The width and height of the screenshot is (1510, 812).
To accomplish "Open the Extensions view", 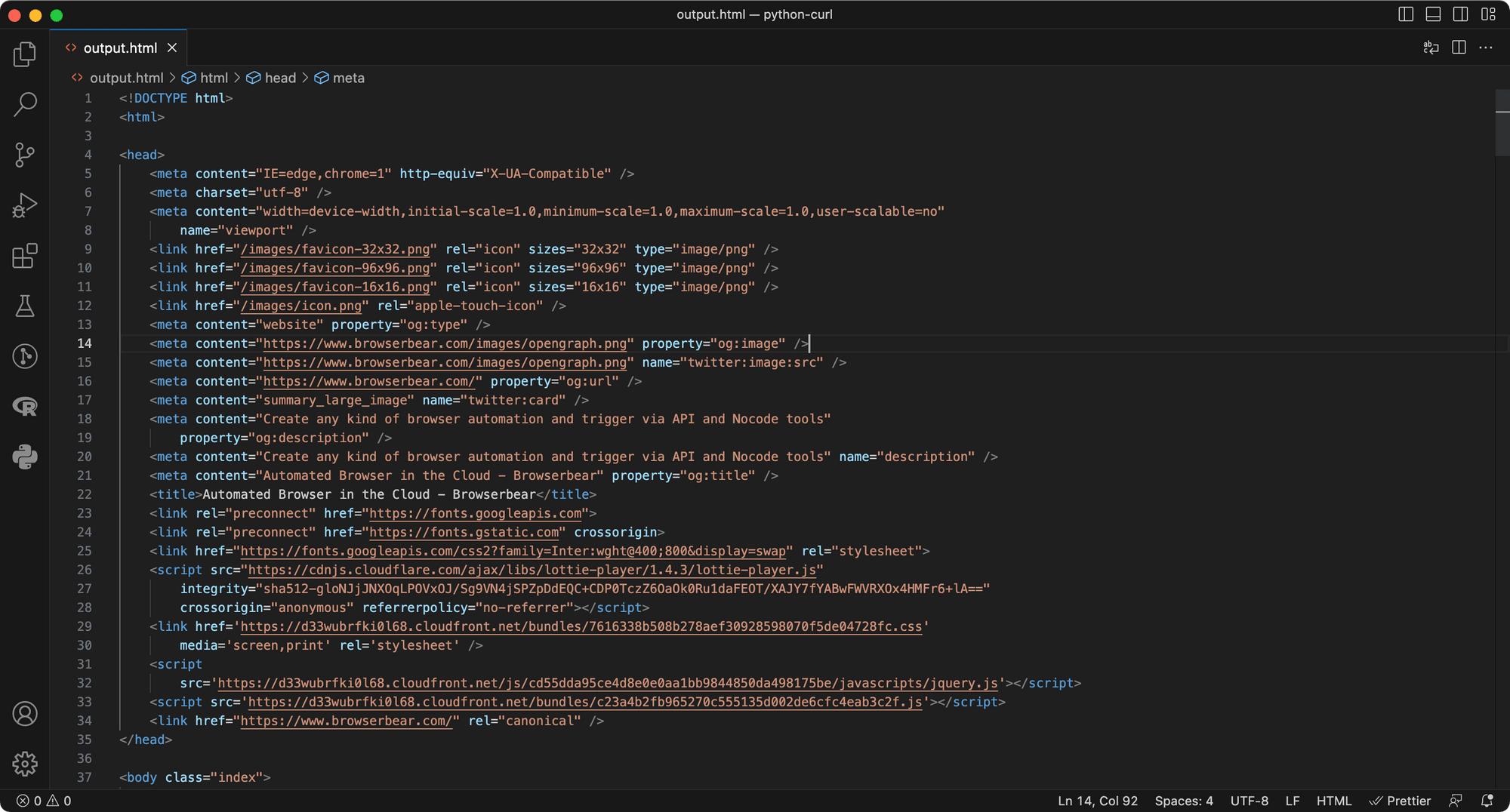I will tap(25, 256).
